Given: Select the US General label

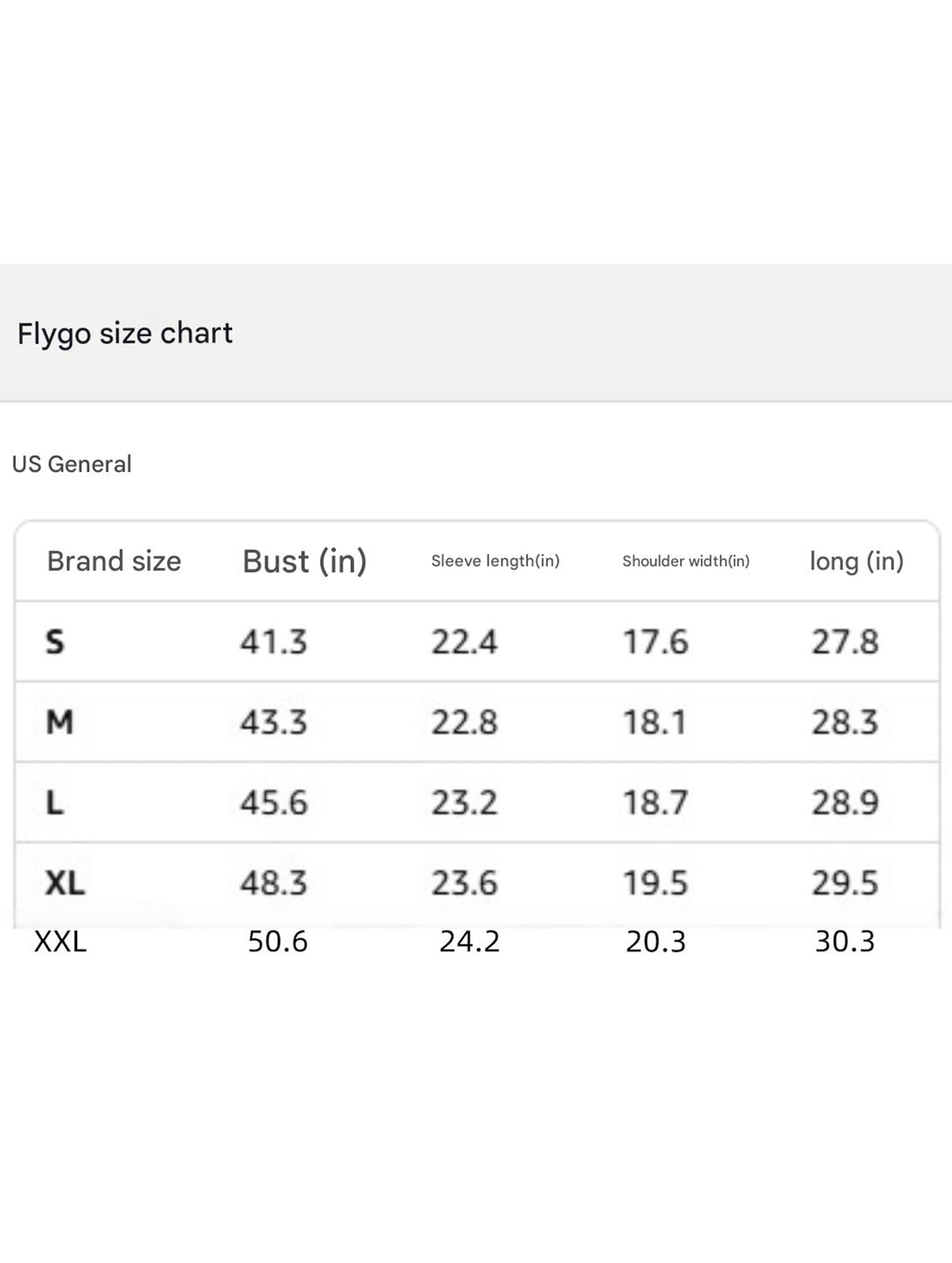Looking at the screenshot, I should coord(72,464).
